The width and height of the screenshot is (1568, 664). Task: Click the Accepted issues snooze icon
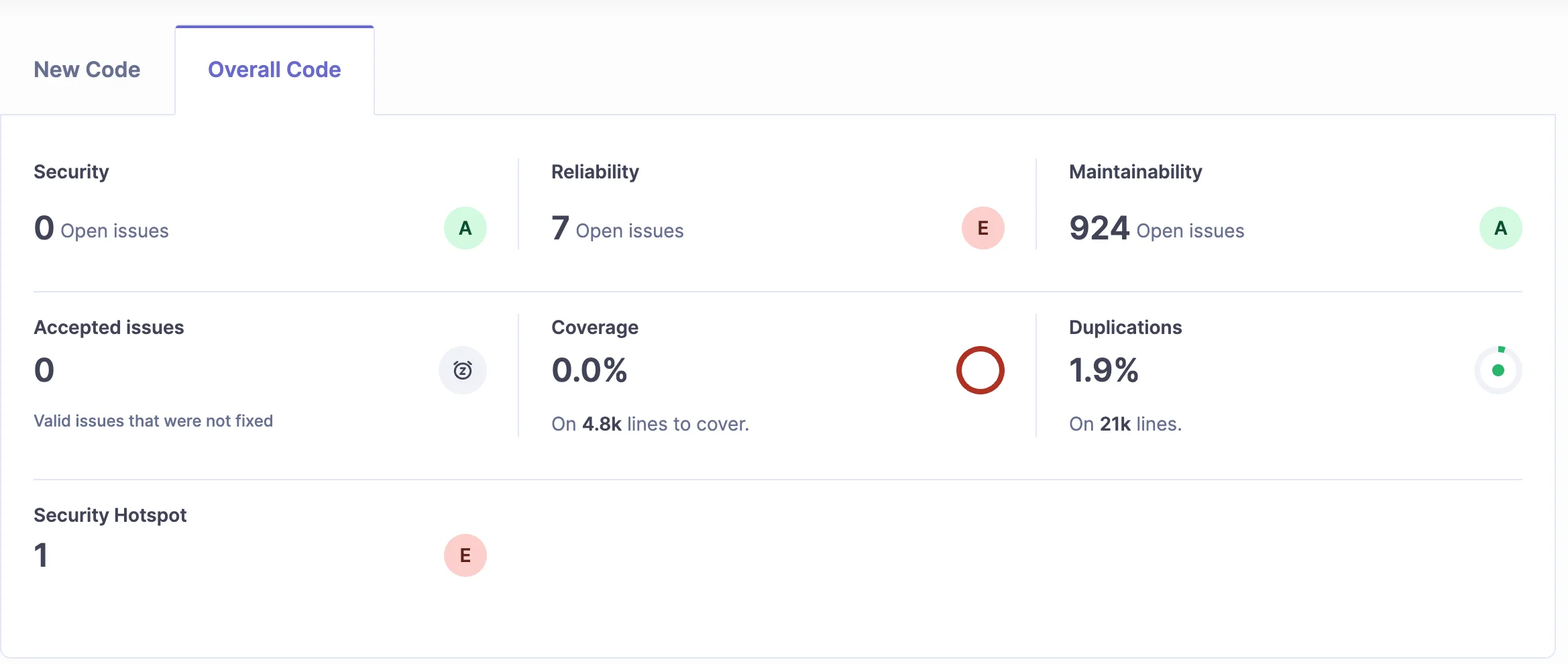click(x=462, y=370)
